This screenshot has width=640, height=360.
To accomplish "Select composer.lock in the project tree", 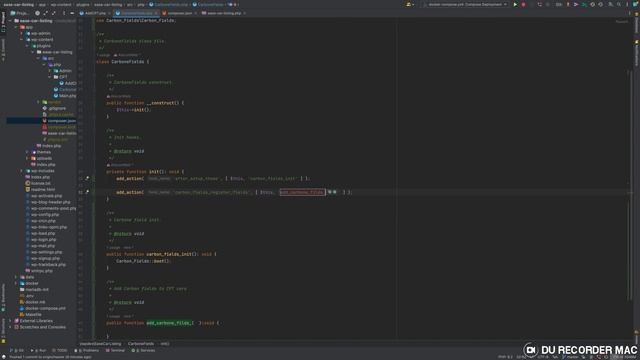I will (59, 127).
